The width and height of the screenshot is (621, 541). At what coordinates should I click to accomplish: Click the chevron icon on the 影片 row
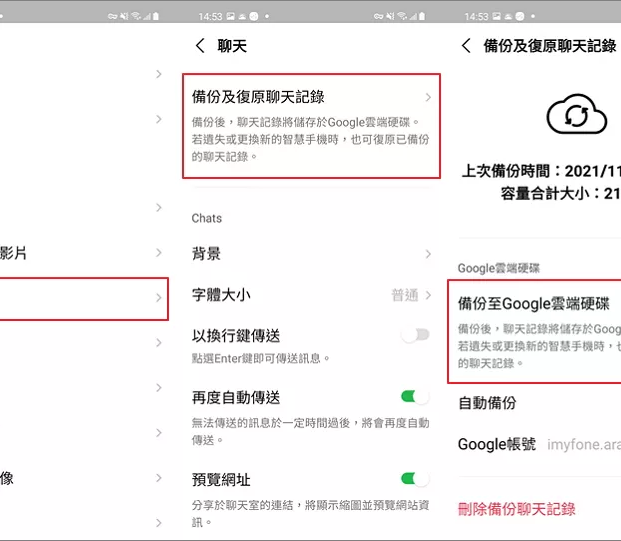[x=158, y=254]
